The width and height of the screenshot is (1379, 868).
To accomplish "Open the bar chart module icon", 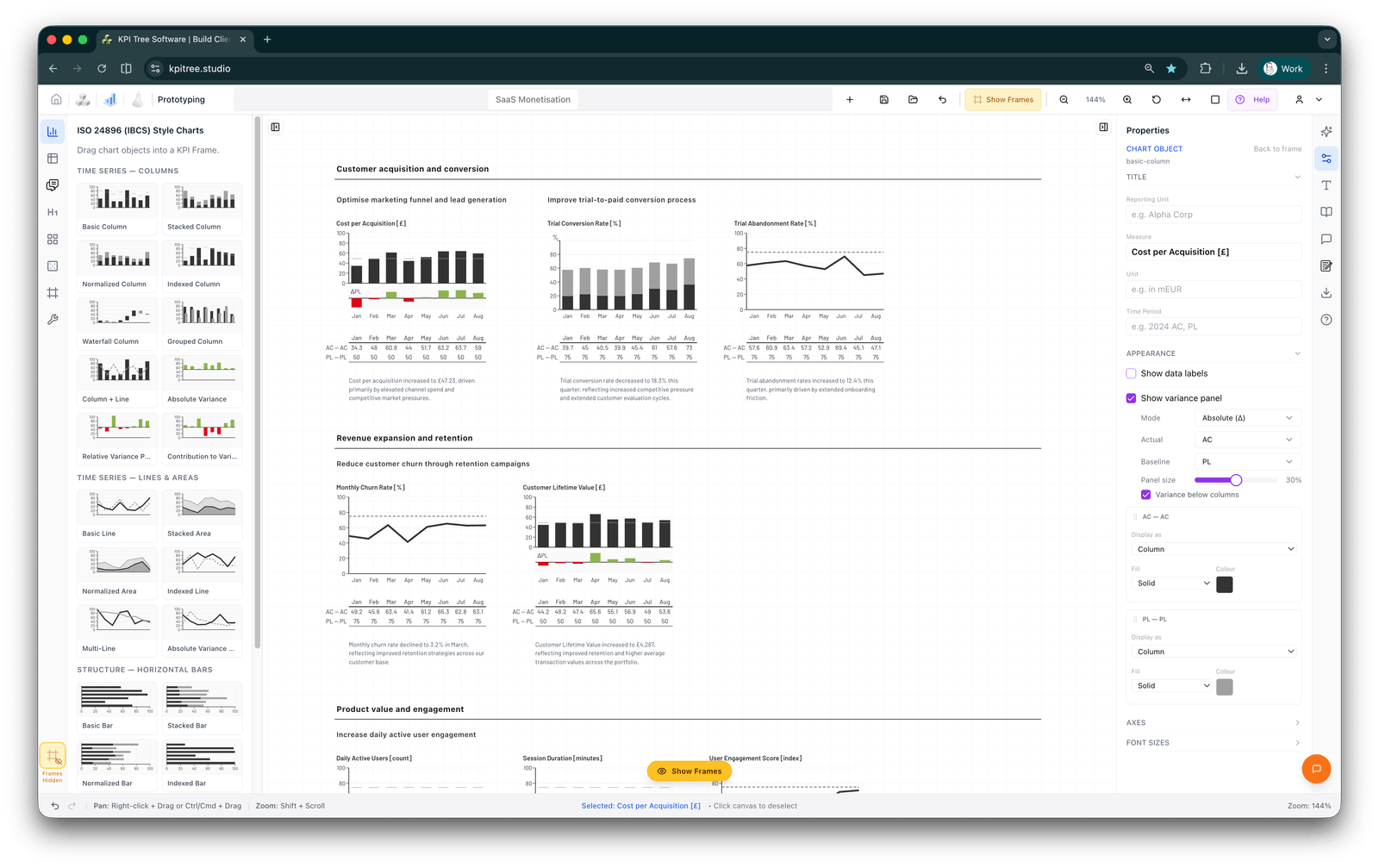I will 110,99.
